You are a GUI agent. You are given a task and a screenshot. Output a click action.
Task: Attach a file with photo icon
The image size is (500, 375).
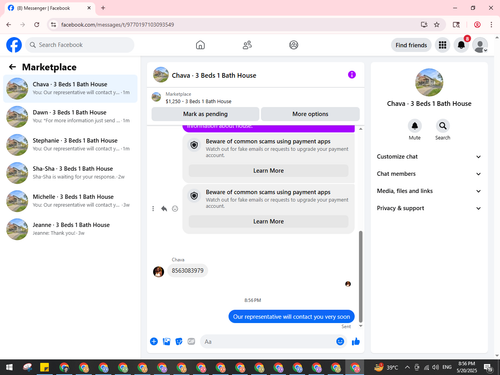pos(166,341)
